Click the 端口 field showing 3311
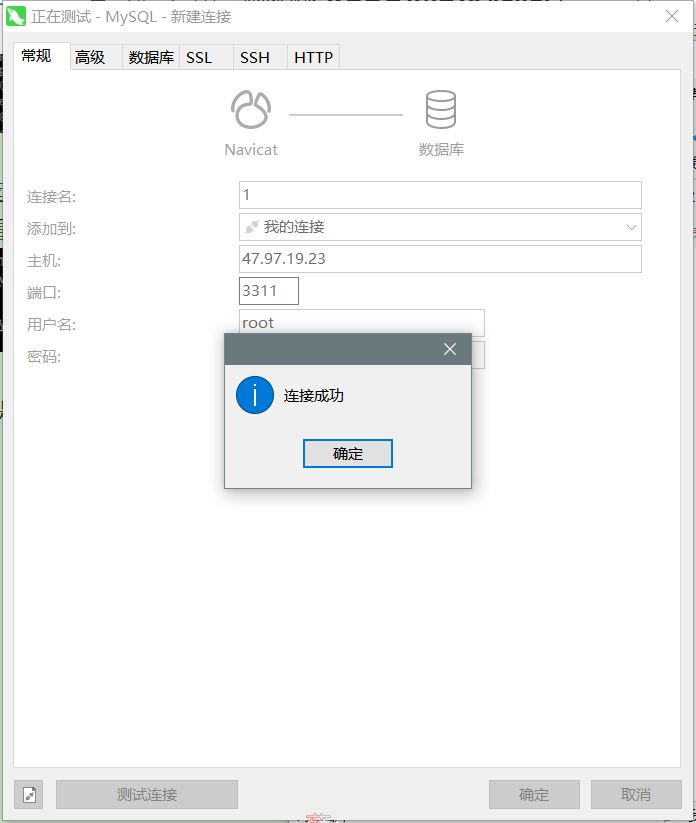This screenshot has height=823, width=696. (269, 291)
